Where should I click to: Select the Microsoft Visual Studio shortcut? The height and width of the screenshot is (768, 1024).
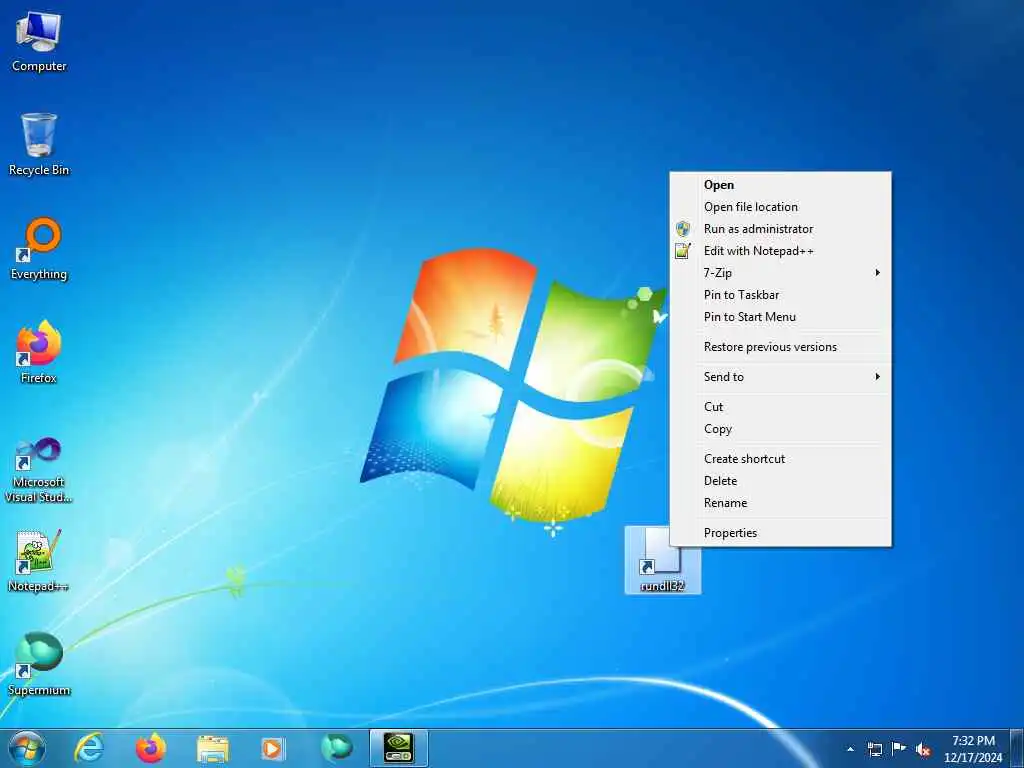pos(39,470)
